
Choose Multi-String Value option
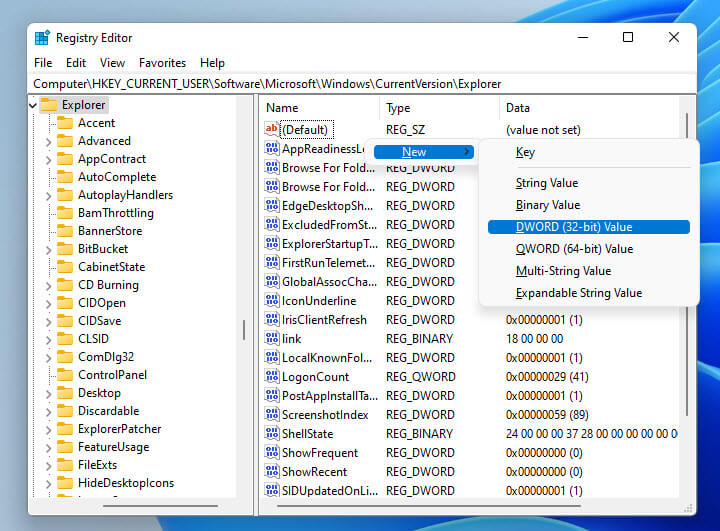589,271
